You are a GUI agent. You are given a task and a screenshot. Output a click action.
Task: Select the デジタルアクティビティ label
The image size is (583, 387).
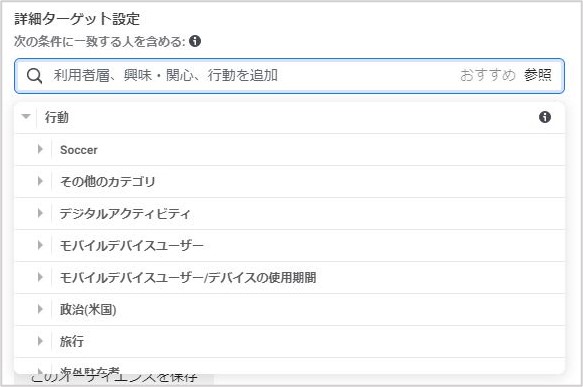tap(125, 214)
